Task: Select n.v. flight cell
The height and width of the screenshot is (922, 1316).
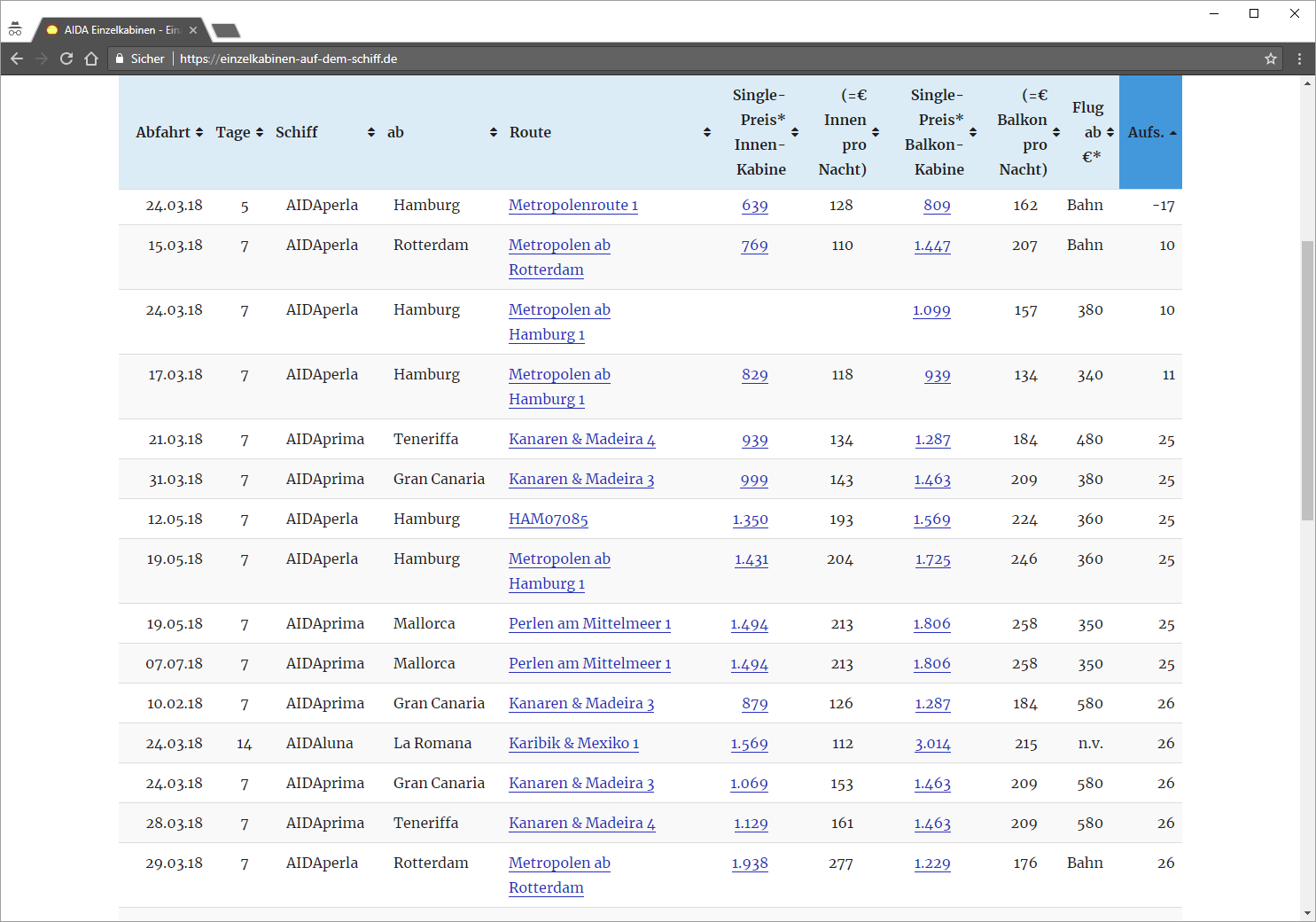Action: pyautogui.click(x=1090, y=743)
